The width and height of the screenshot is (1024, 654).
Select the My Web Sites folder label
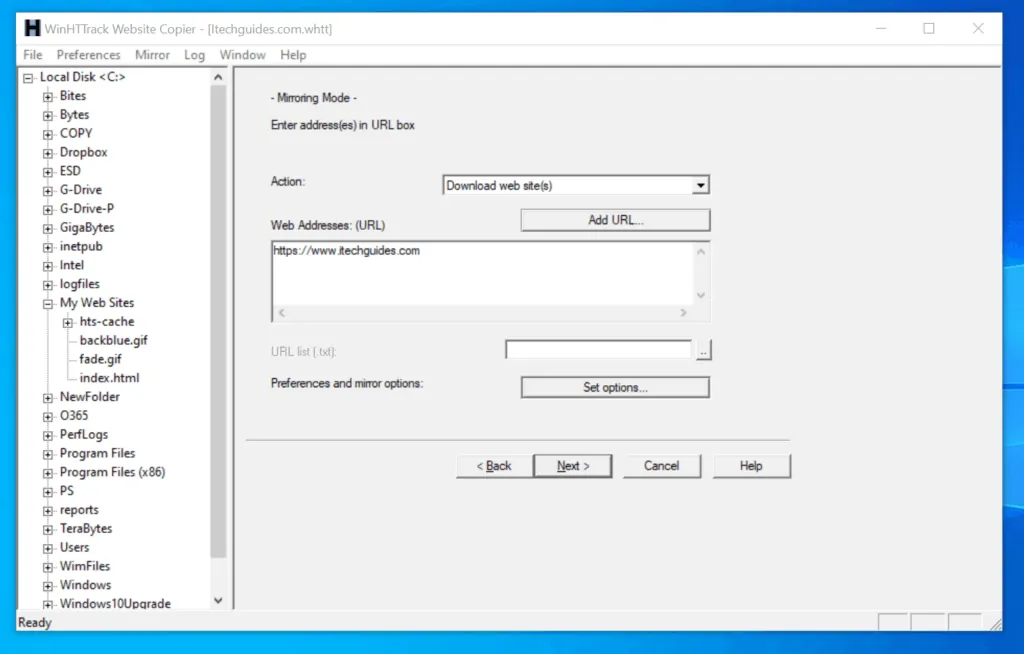pos(97,302)
